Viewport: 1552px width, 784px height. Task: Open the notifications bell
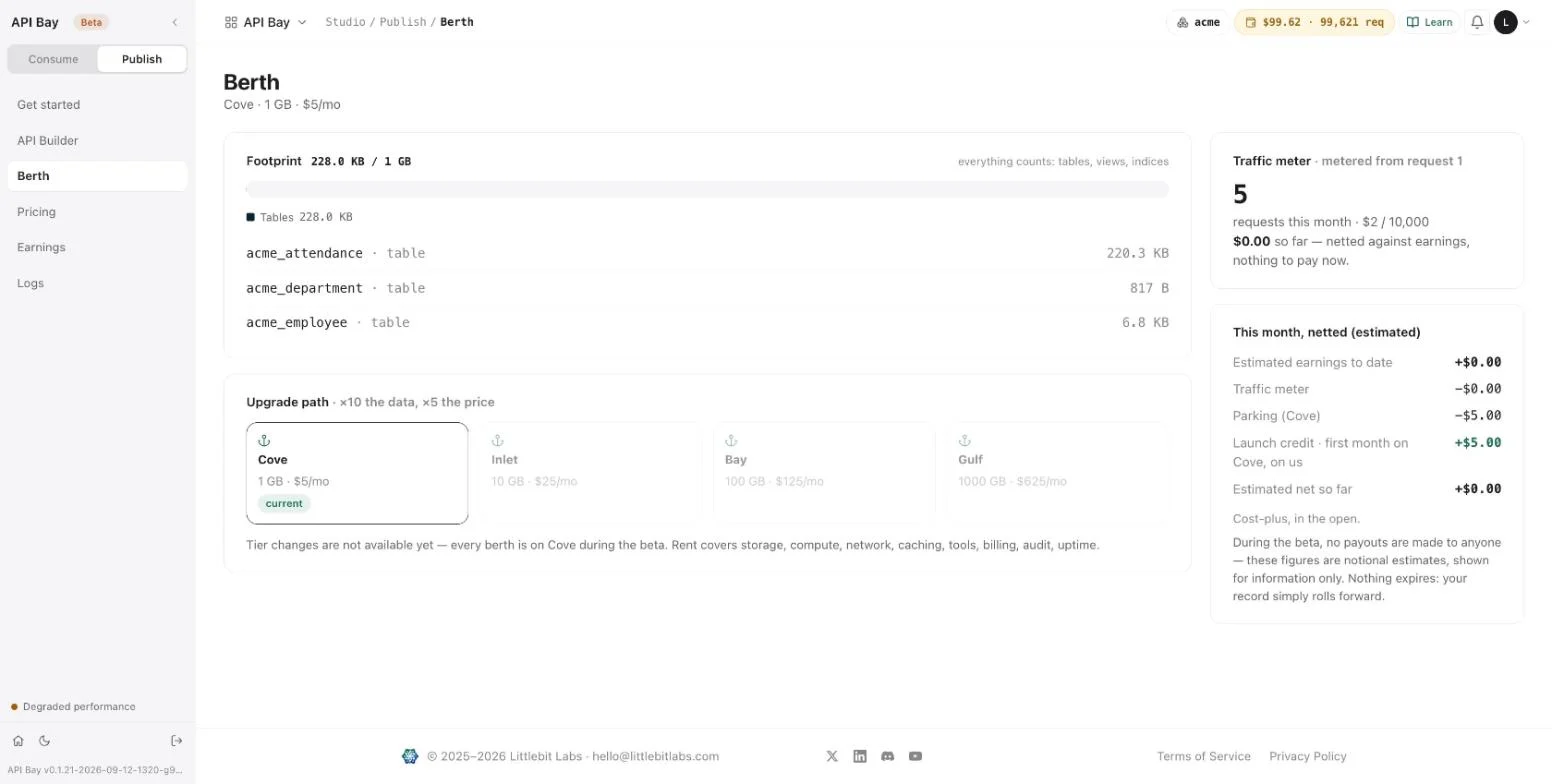click(x=1477, y=22)
